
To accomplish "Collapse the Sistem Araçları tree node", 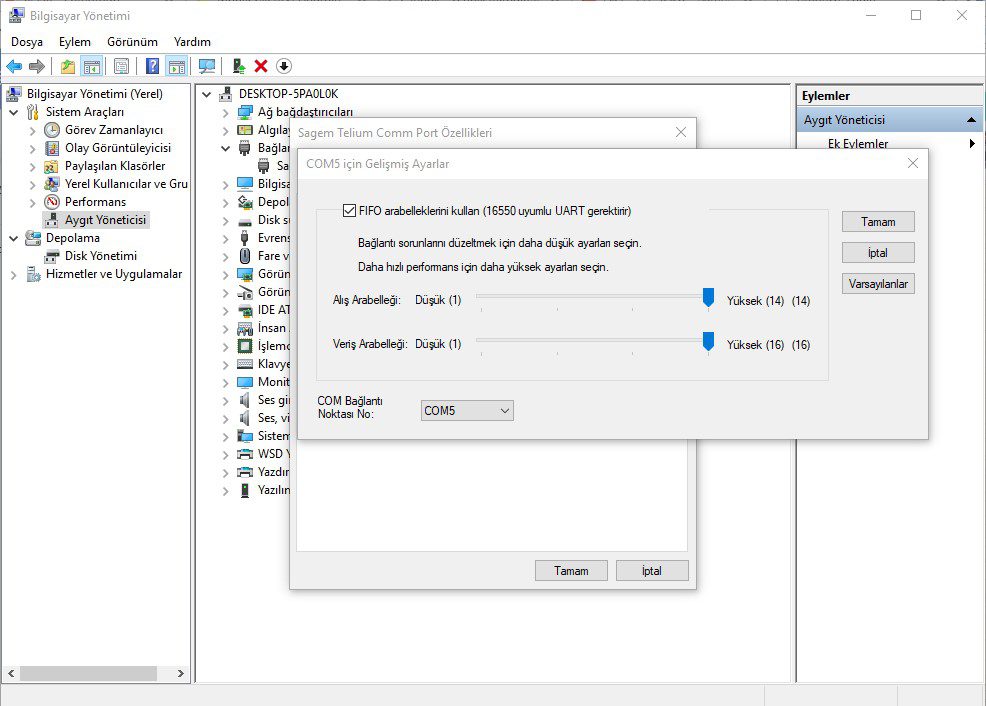I will coord(13,112).
